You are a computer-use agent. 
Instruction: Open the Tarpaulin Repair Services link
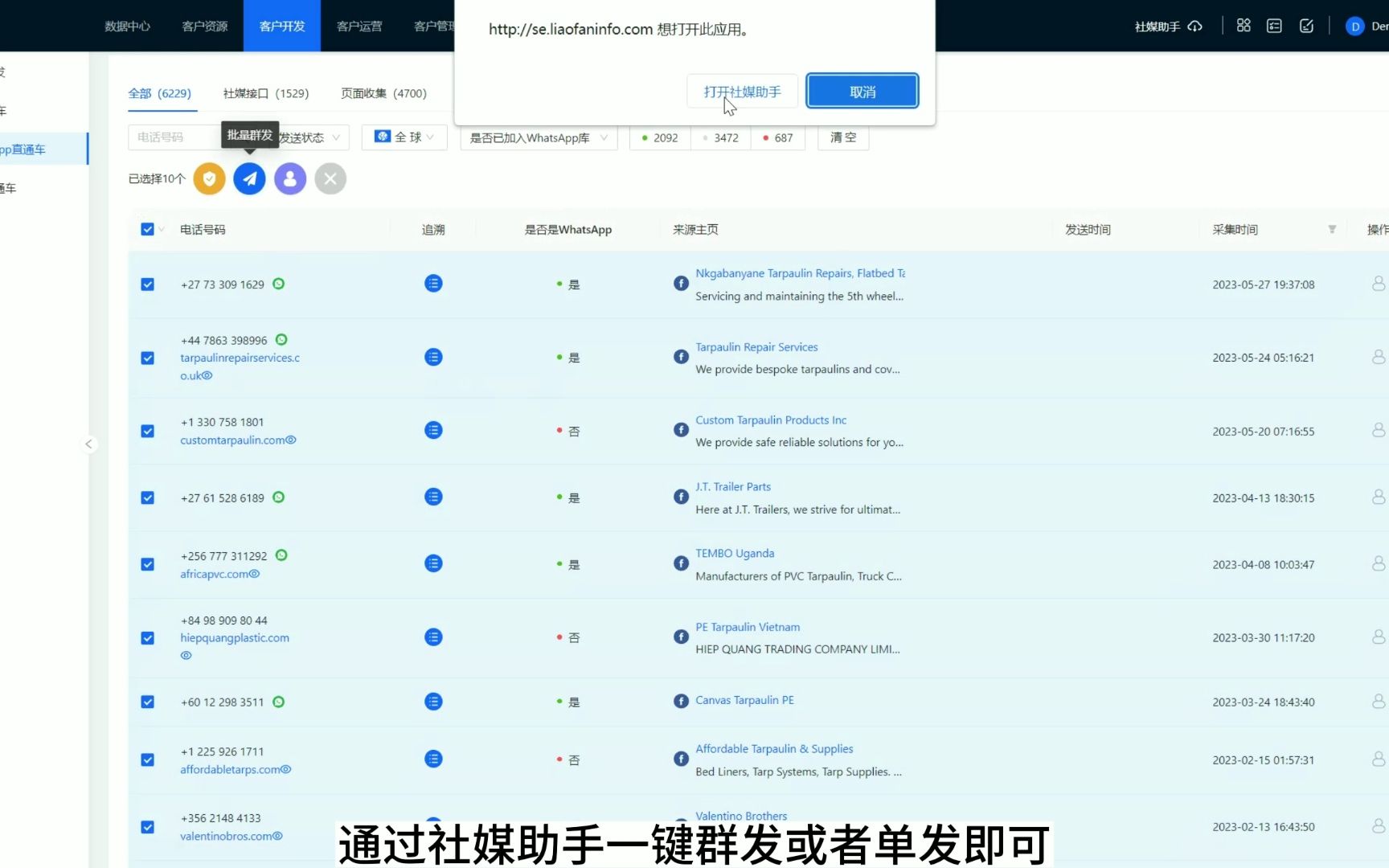tap(756, 347)
